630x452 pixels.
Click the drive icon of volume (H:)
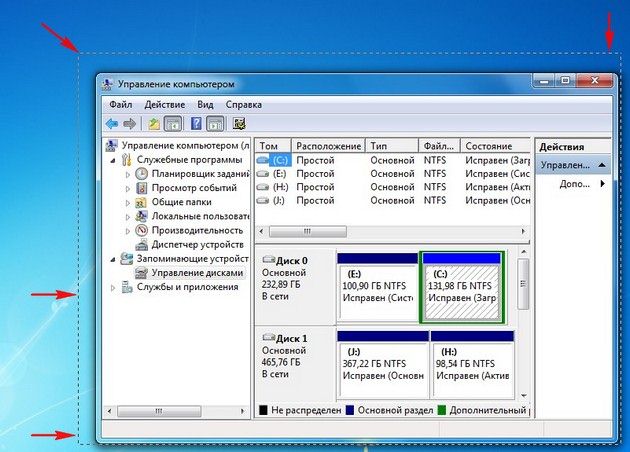263,187
